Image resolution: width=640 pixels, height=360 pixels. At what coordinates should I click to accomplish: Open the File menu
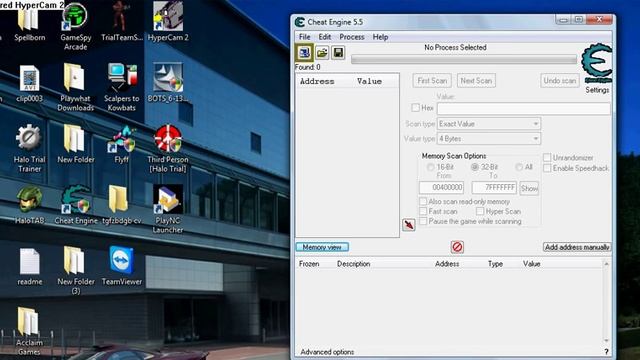coord(304,37)
